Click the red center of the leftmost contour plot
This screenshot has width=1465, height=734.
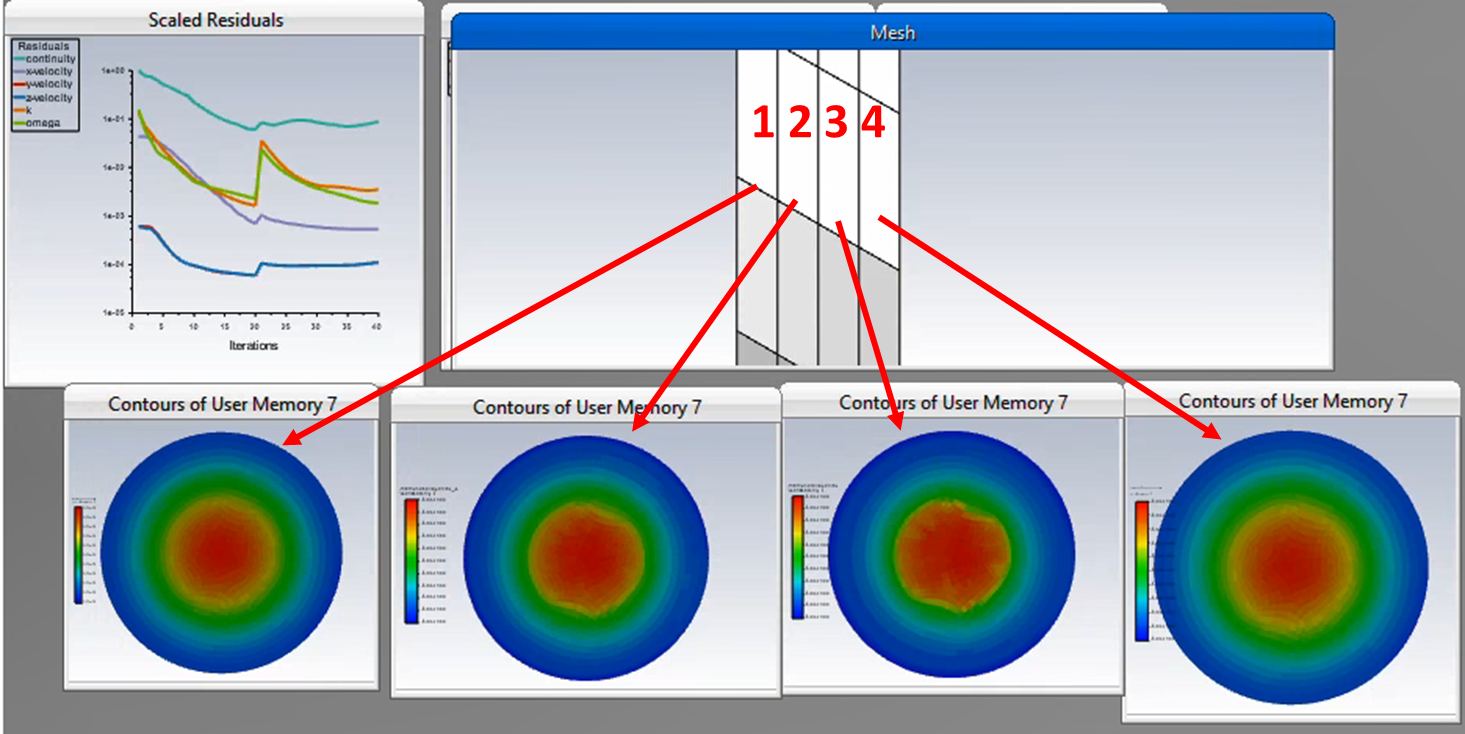click(221, 551)
